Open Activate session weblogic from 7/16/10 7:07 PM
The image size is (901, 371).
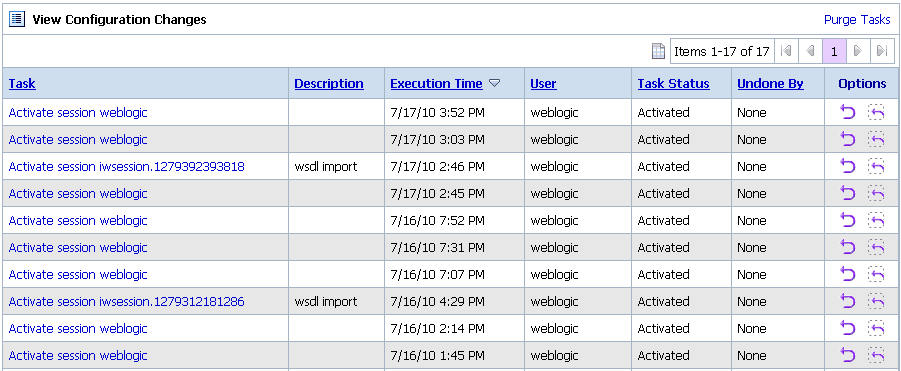coord(78,275)
